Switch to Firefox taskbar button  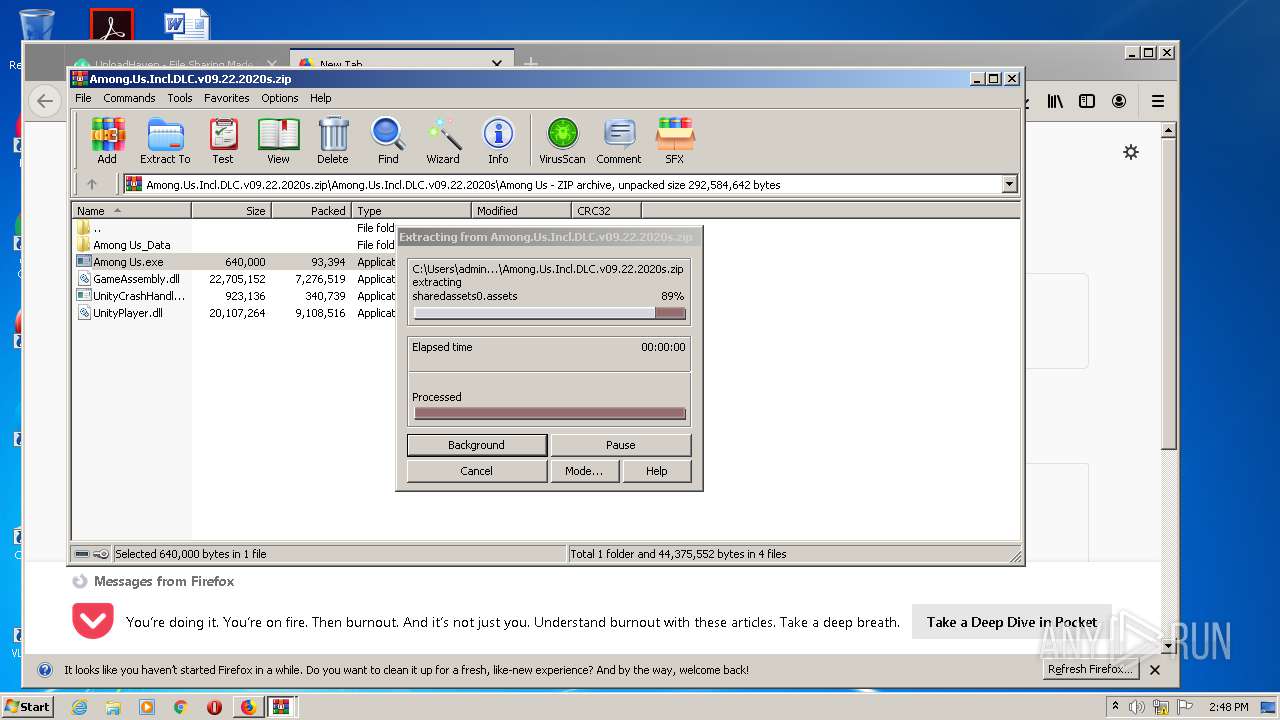(248, 707)
